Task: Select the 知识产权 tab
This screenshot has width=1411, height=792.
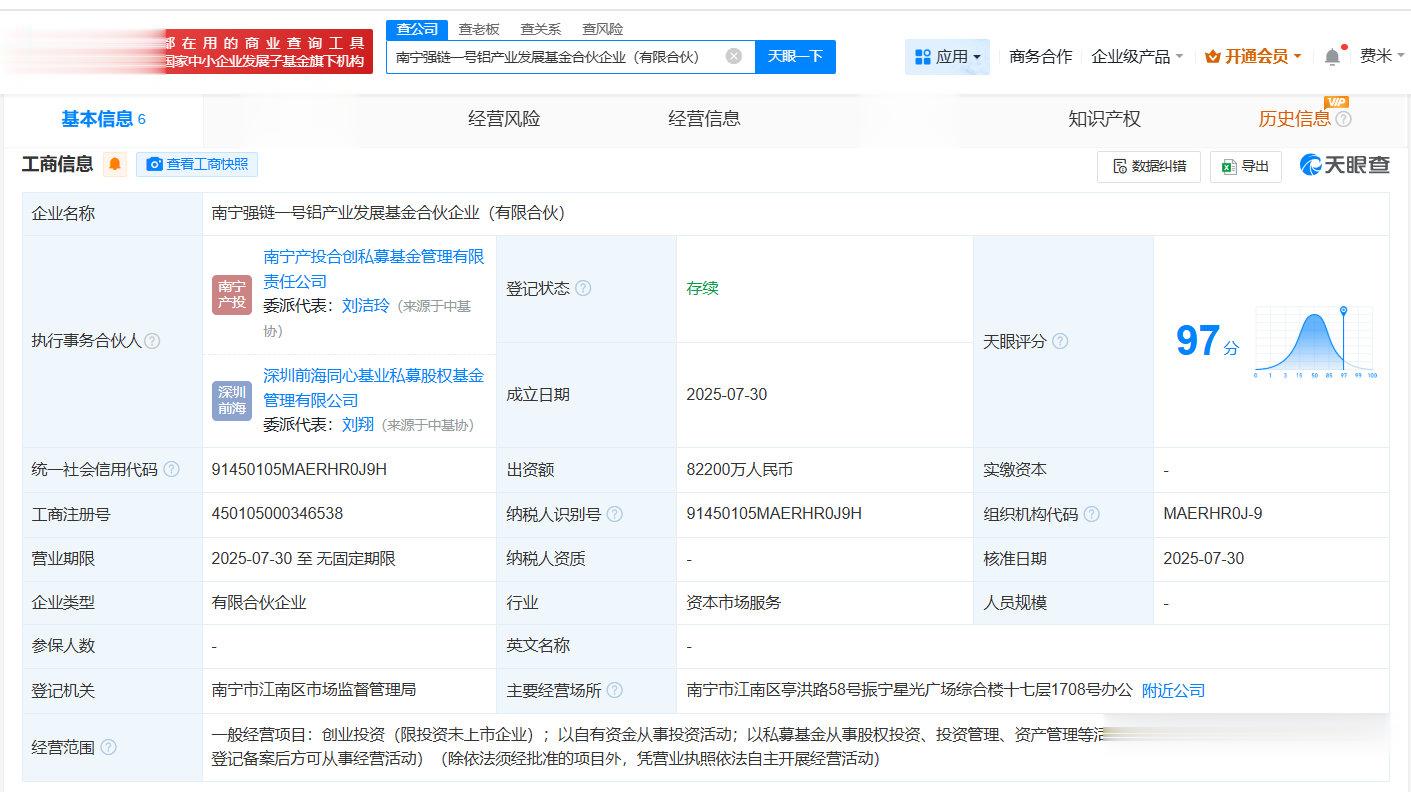Action: click(1104, 119)
